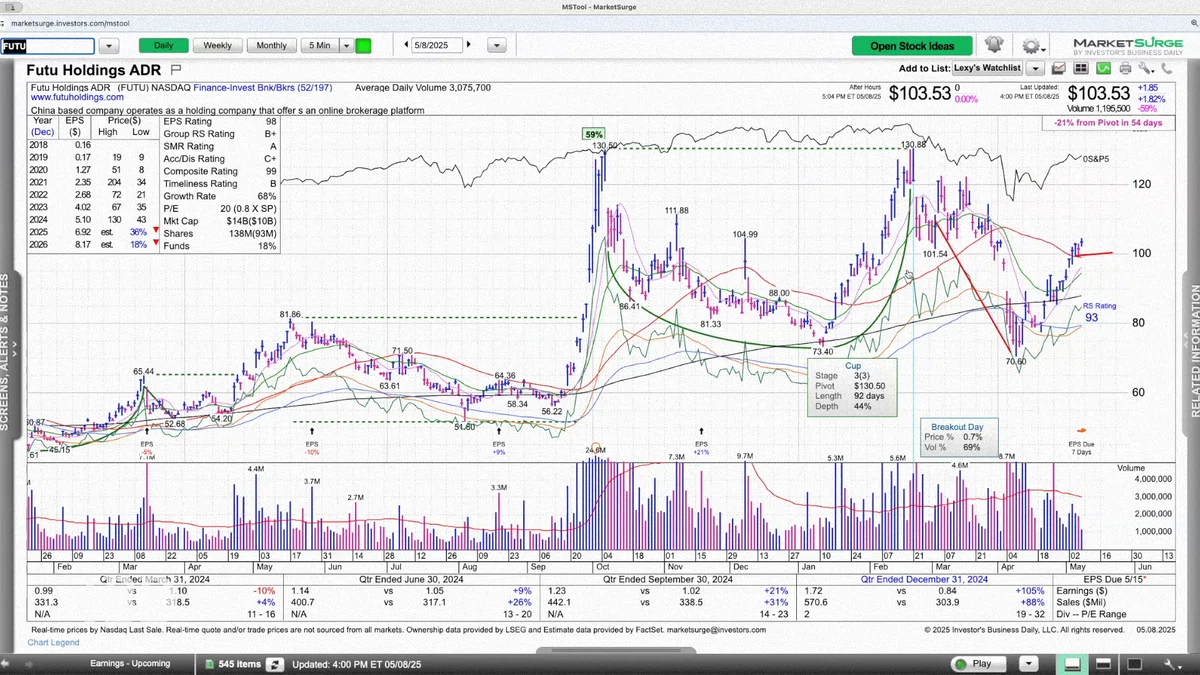The image size is (1200, 675).
Task: Switch to the Weekly chart tab
Action: tap(217, 45)
